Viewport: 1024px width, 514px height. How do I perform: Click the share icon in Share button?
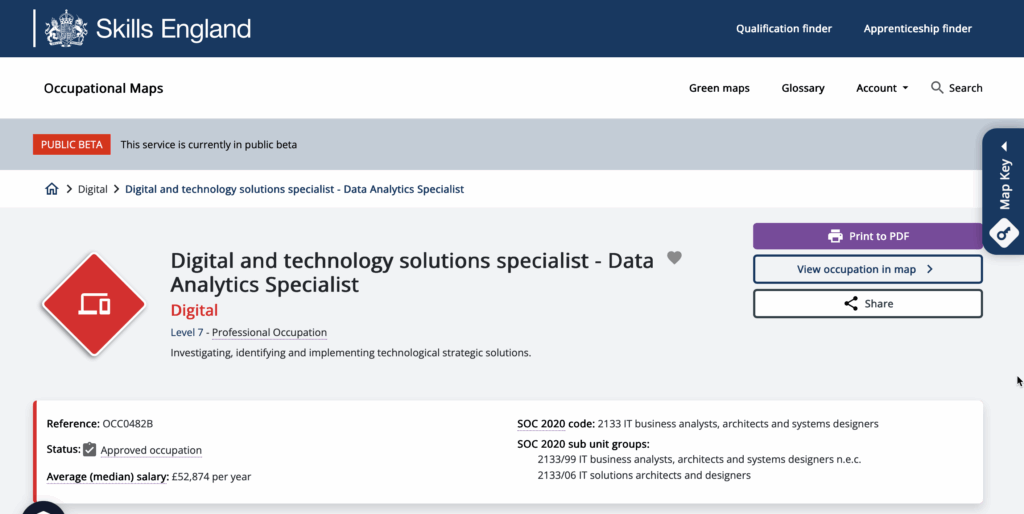(x=851, y=304)
